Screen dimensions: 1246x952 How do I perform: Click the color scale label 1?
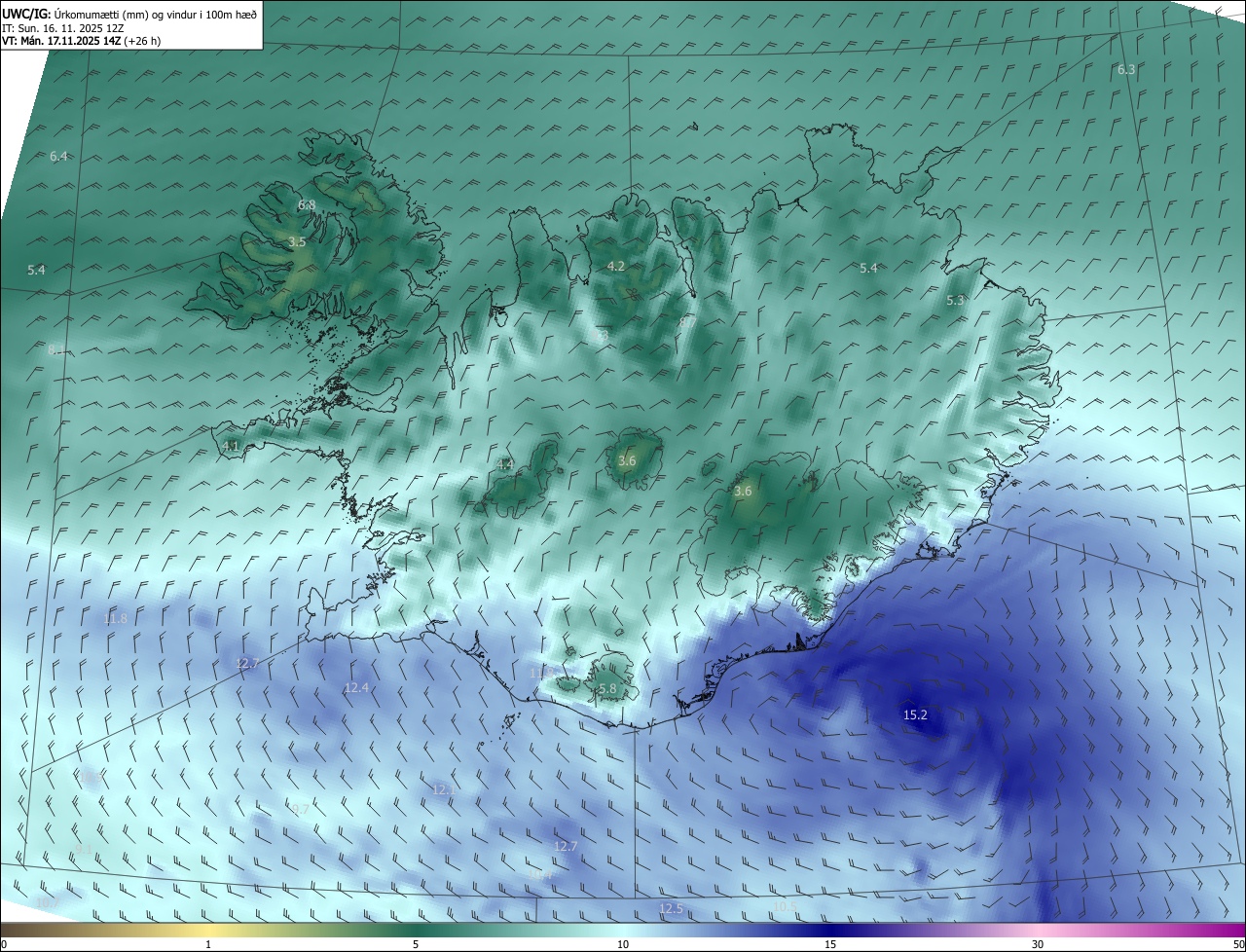[x=208, y=944]
